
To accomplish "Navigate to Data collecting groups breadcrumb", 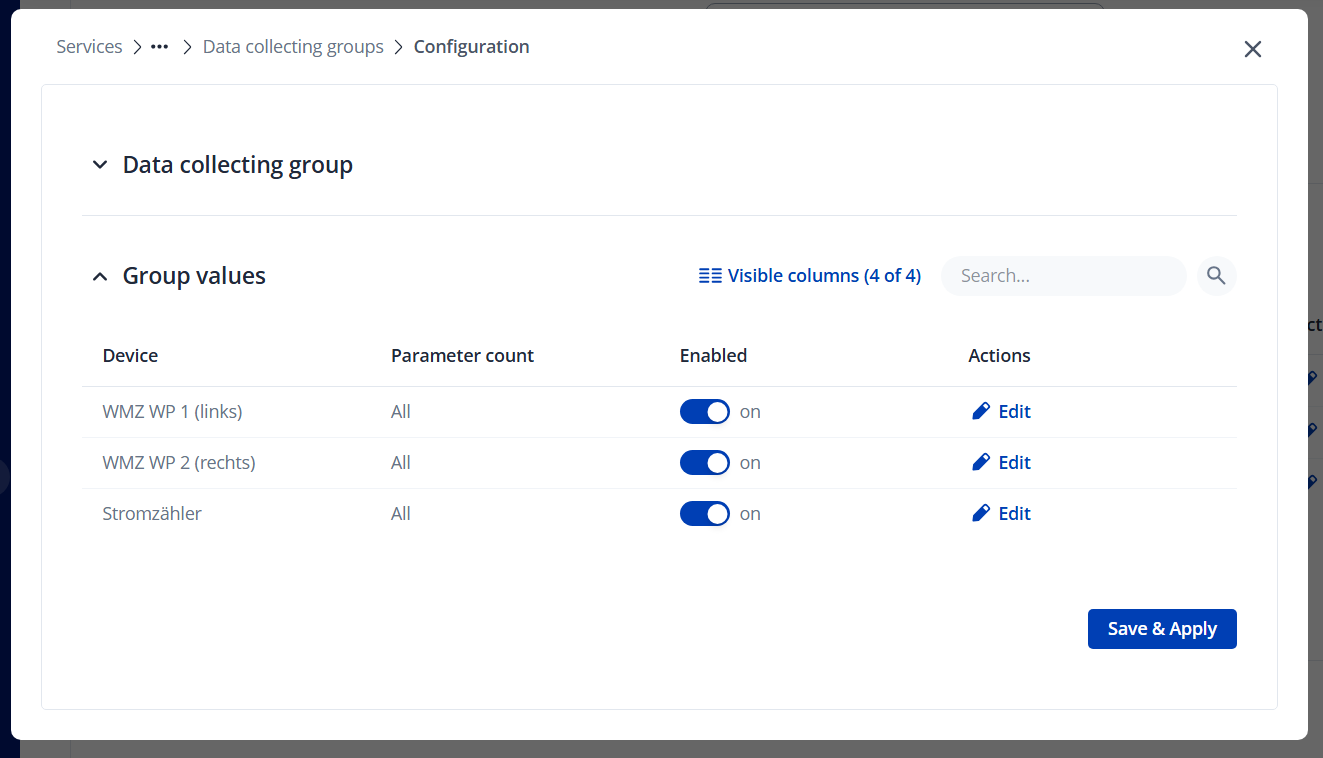I will [293, 47].
